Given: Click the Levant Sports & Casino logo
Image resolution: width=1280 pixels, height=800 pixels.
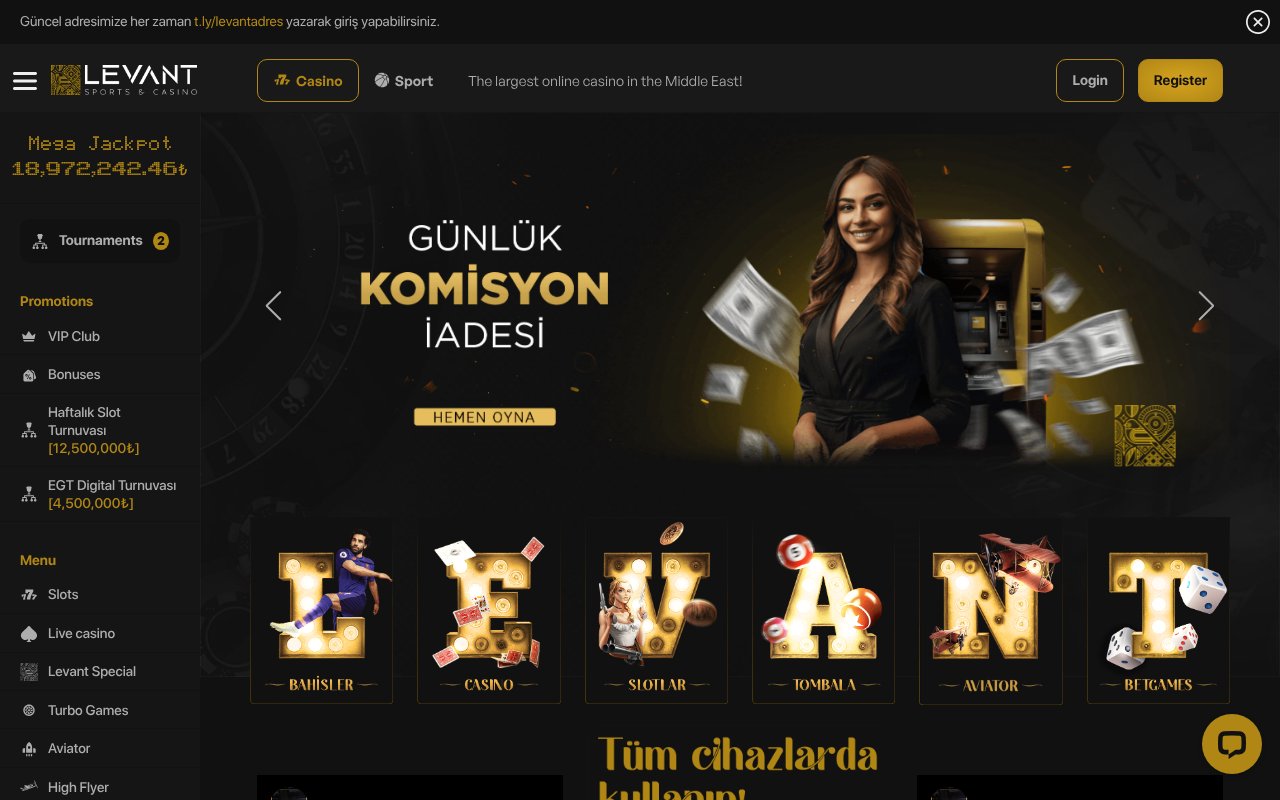Looking at the screenshot, I should pos(124,80).
